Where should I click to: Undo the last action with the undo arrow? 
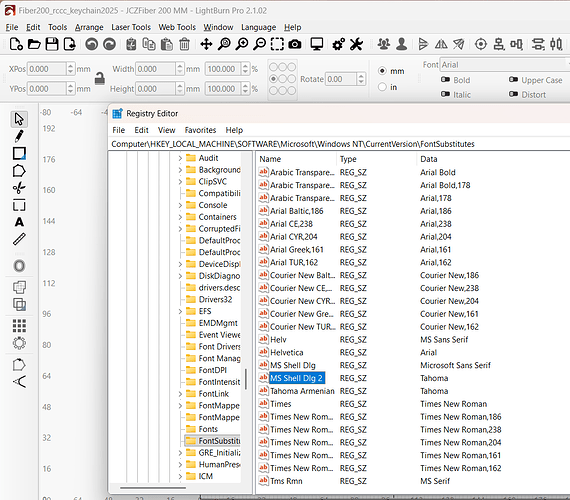point(92,44)
